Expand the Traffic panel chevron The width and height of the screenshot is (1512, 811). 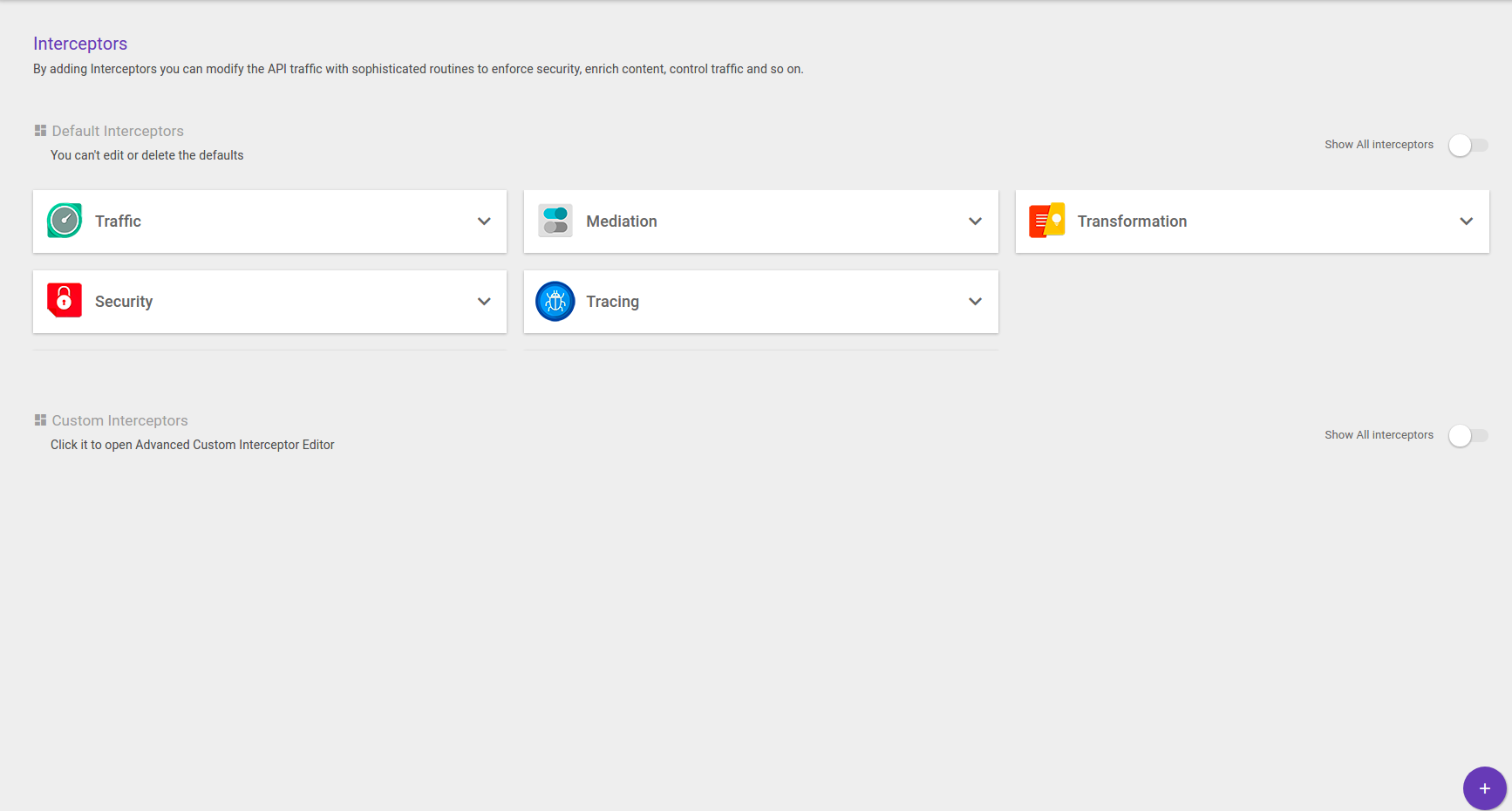tap(484, 221)
